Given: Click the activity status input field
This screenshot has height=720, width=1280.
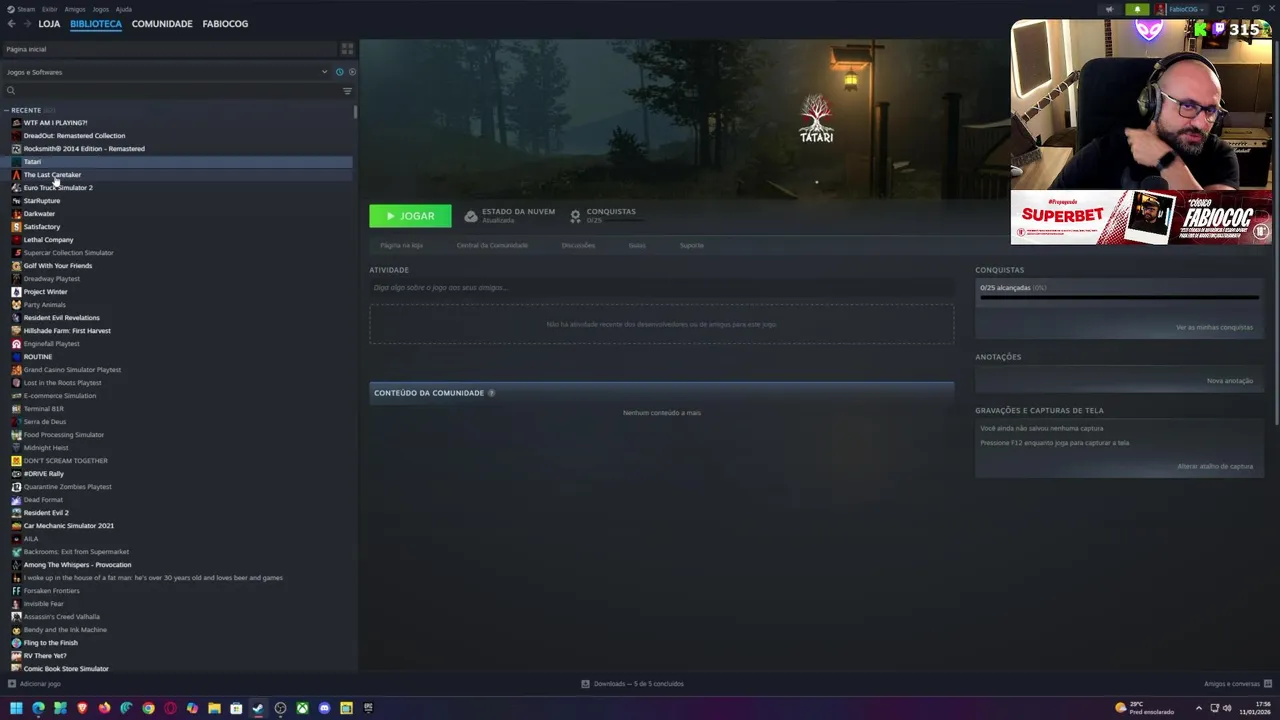Looking at the screenshot, I should pos(661,288).
